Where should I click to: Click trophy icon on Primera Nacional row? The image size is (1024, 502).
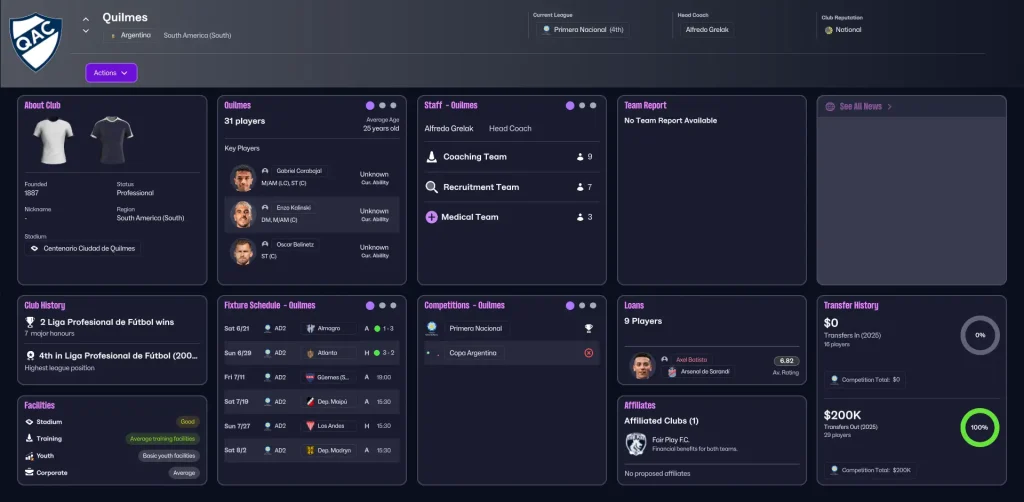click(588, 328)
